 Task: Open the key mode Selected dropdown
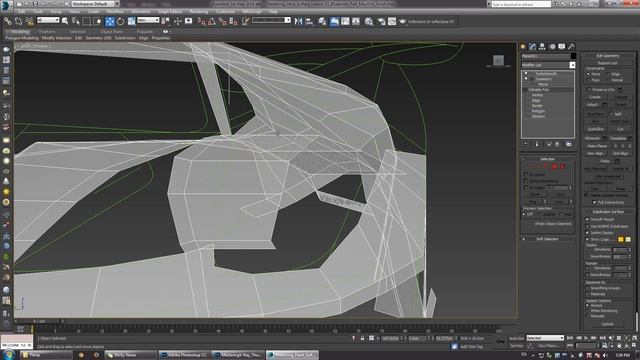544,338
